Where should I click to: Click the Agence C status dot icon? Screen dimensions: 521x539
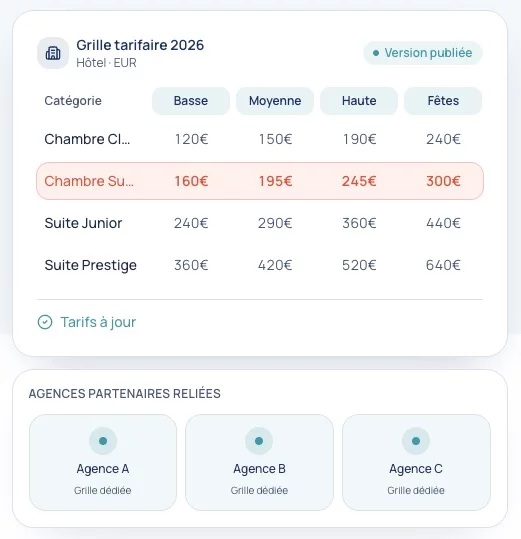pyautogui.click(x=416, y=441)
